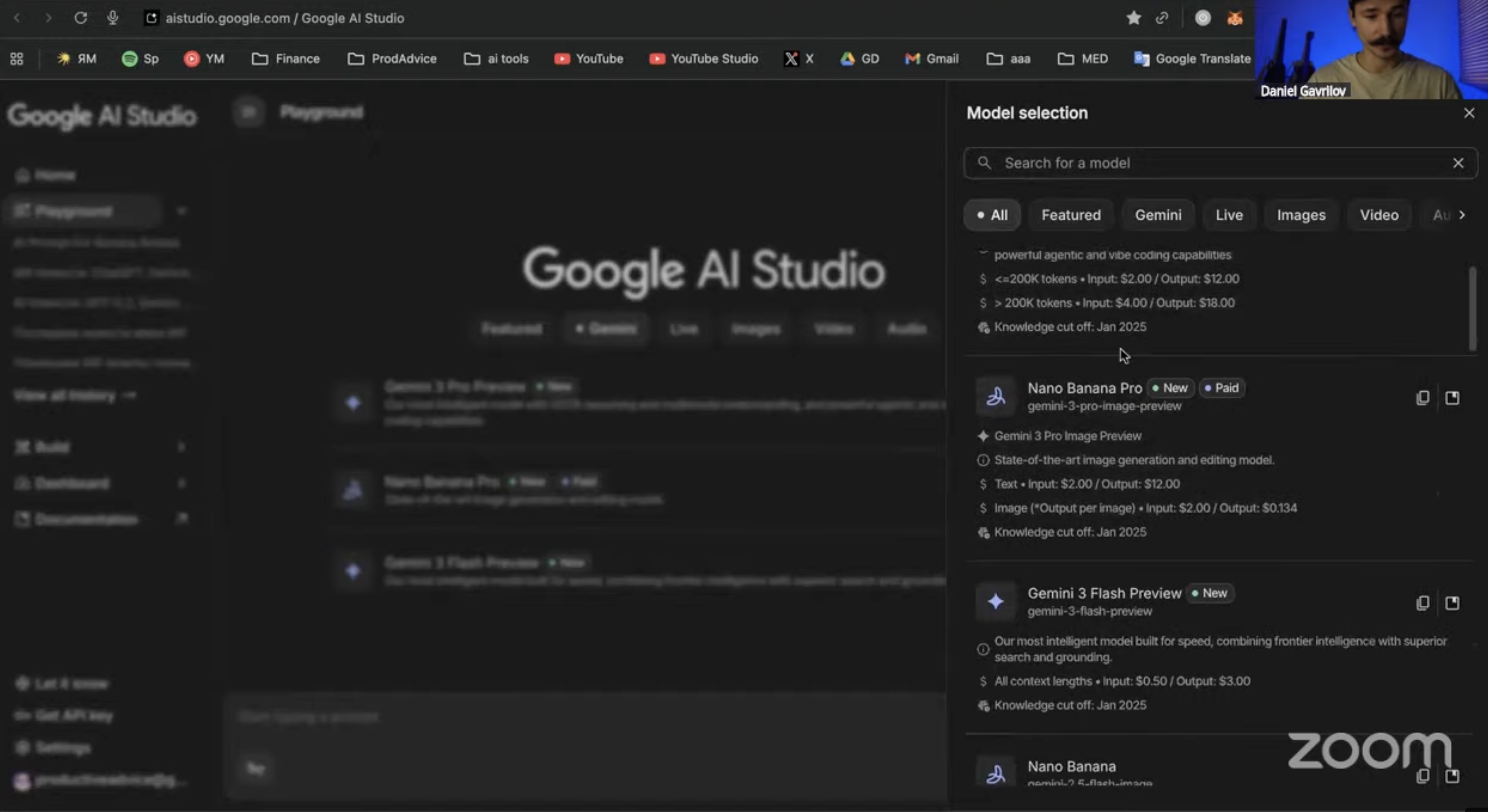Image resolution: width=1488 pixels, height=812 pixels.
Task: Select the All filter chip
Action: (x=992, y=216)
